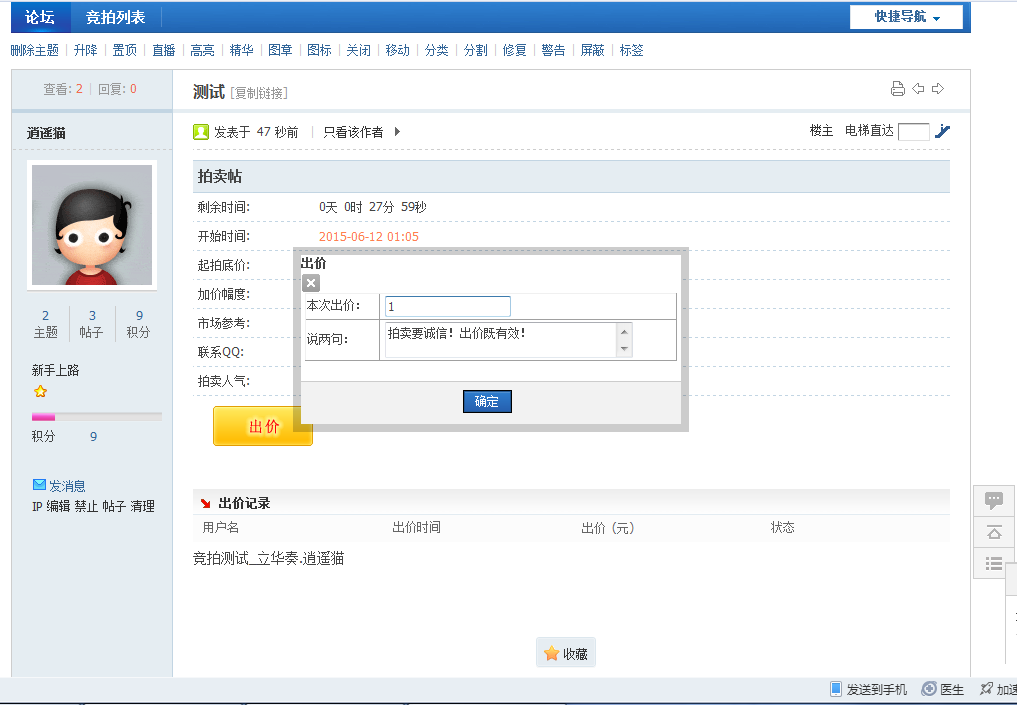Expand the 快捷导航 dropdown
This screenshot has height=705, width=1017.
click(906, 17)
